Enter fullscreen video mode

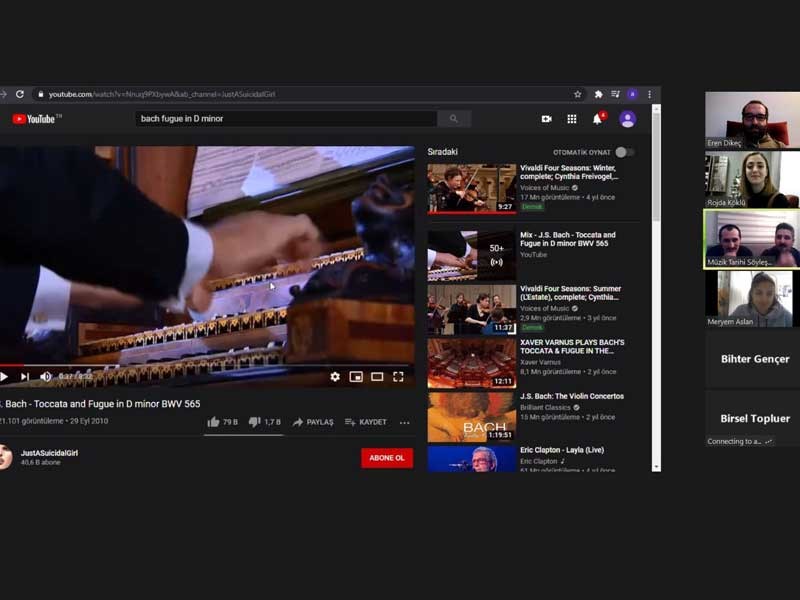click(x=398, y=377)
